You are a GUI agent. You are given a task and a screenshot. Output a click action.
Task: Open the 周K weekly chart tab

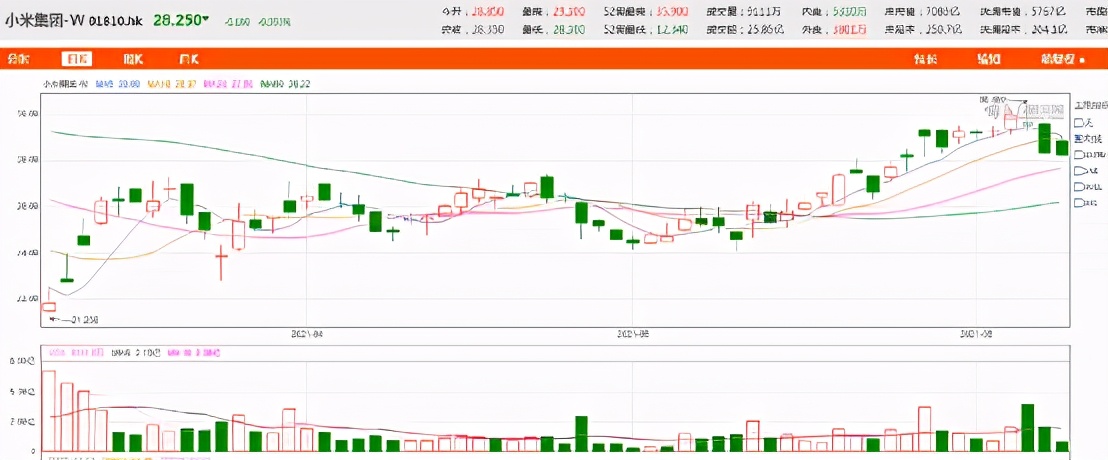133,59
